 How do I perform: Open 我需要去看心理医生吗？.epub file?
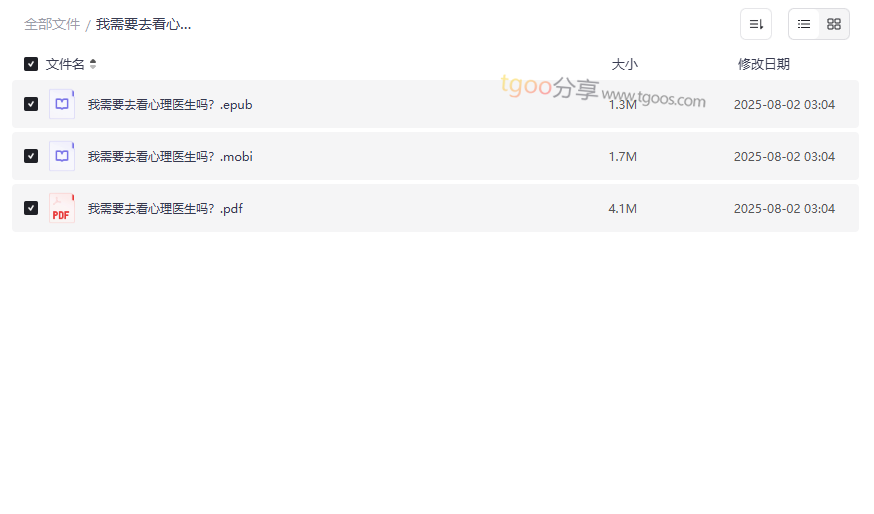(170, 105)
